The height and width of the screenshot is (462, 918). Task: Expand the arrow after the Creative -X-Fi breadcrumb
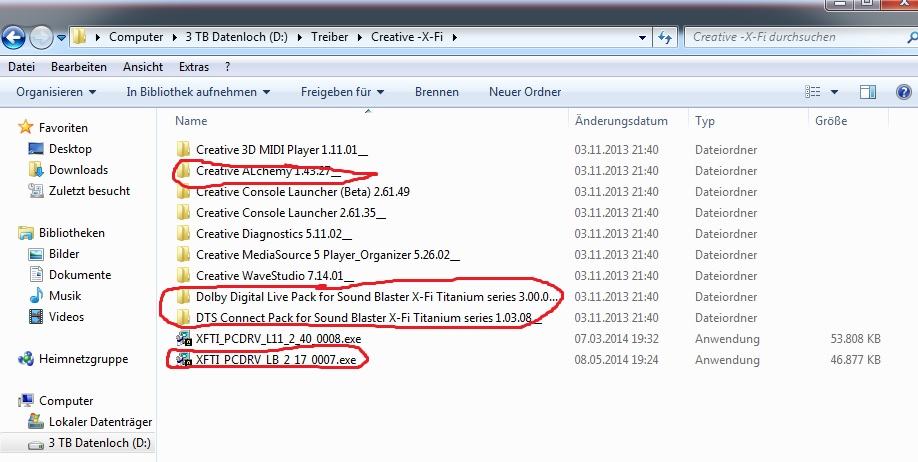454,37
